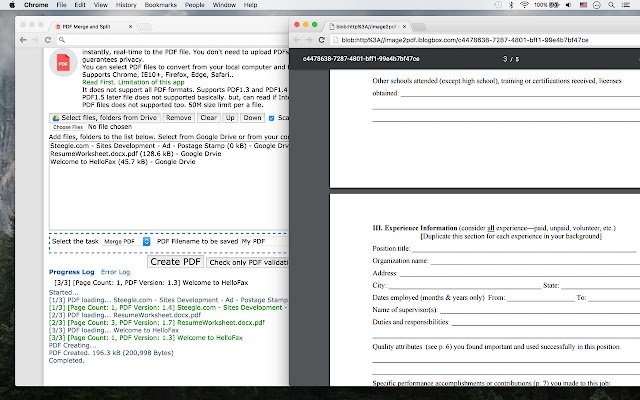Click the Time Machine clock icon
The height and width of the screenshot is (400, 640).
tap(498, 5)
